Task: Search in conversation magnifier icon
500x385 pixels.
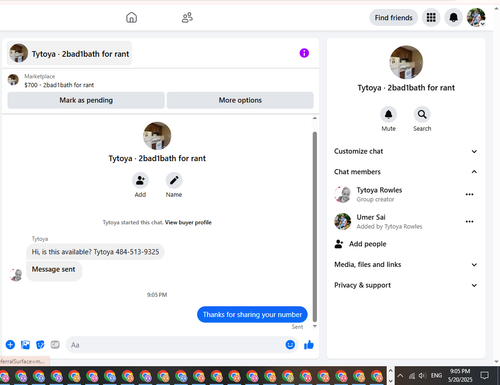Action: click(x=422, y=114)
